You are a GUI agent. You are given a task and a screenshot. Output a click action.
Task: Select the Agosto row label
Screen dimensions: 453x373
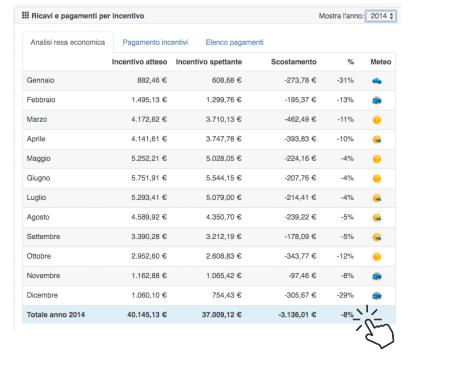(x=38, y=217)
